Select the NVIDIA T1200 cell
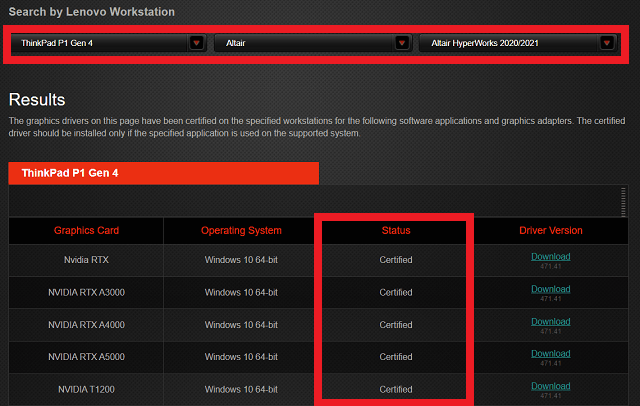Image resolution: width=640 pixels, height=406 pixels. (86, 389)
